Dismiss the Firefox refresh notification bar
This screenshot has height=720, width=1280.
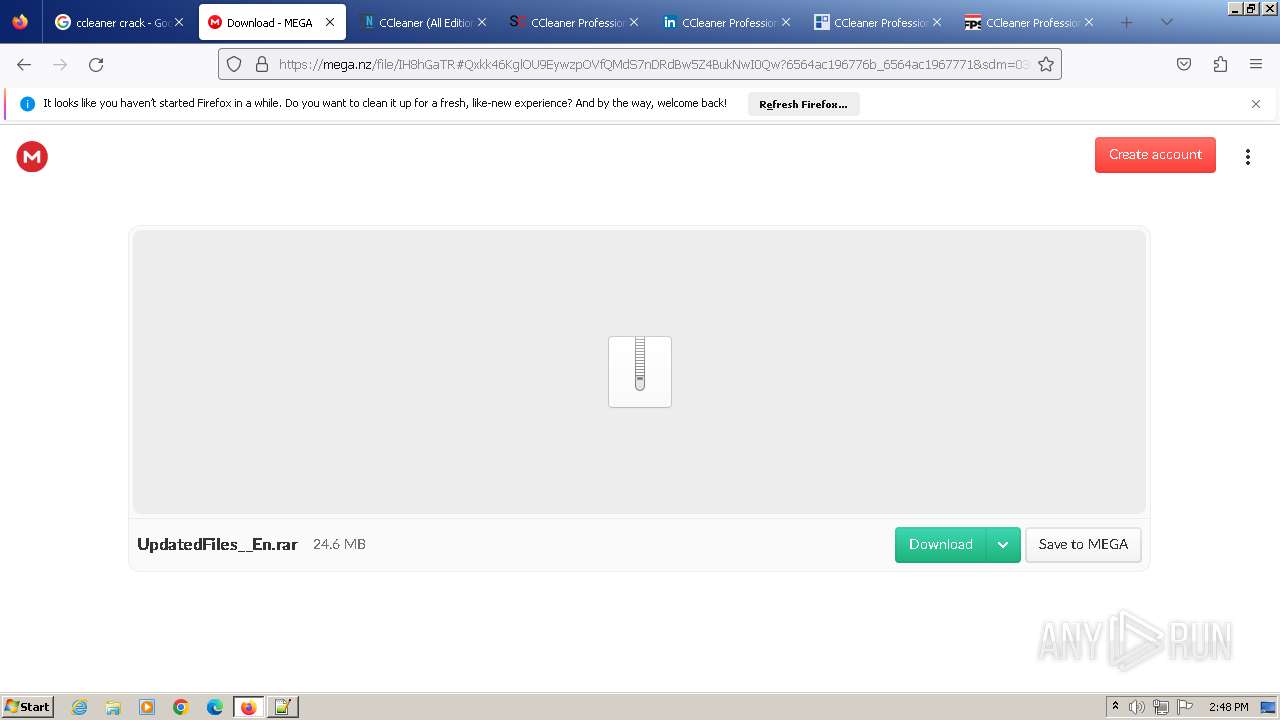click(x=1256, y=104)
